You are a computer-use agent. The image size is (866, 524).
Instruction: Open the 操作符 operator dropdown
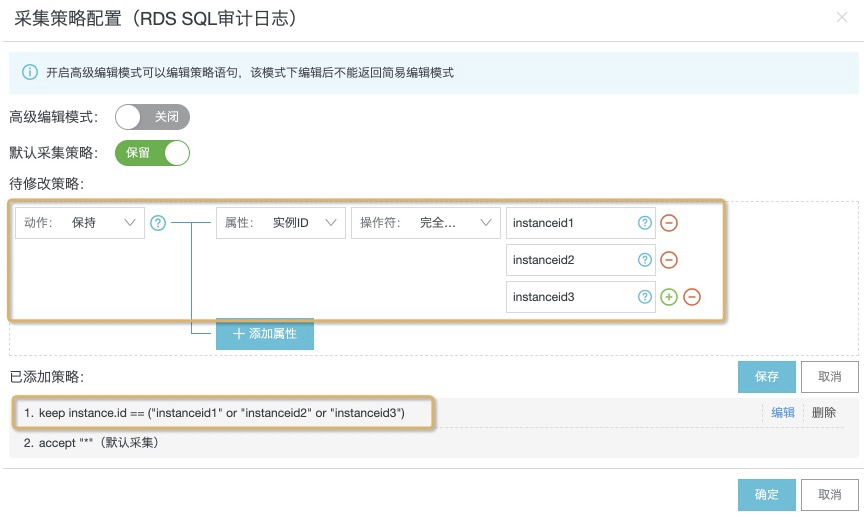coord(426,223)
